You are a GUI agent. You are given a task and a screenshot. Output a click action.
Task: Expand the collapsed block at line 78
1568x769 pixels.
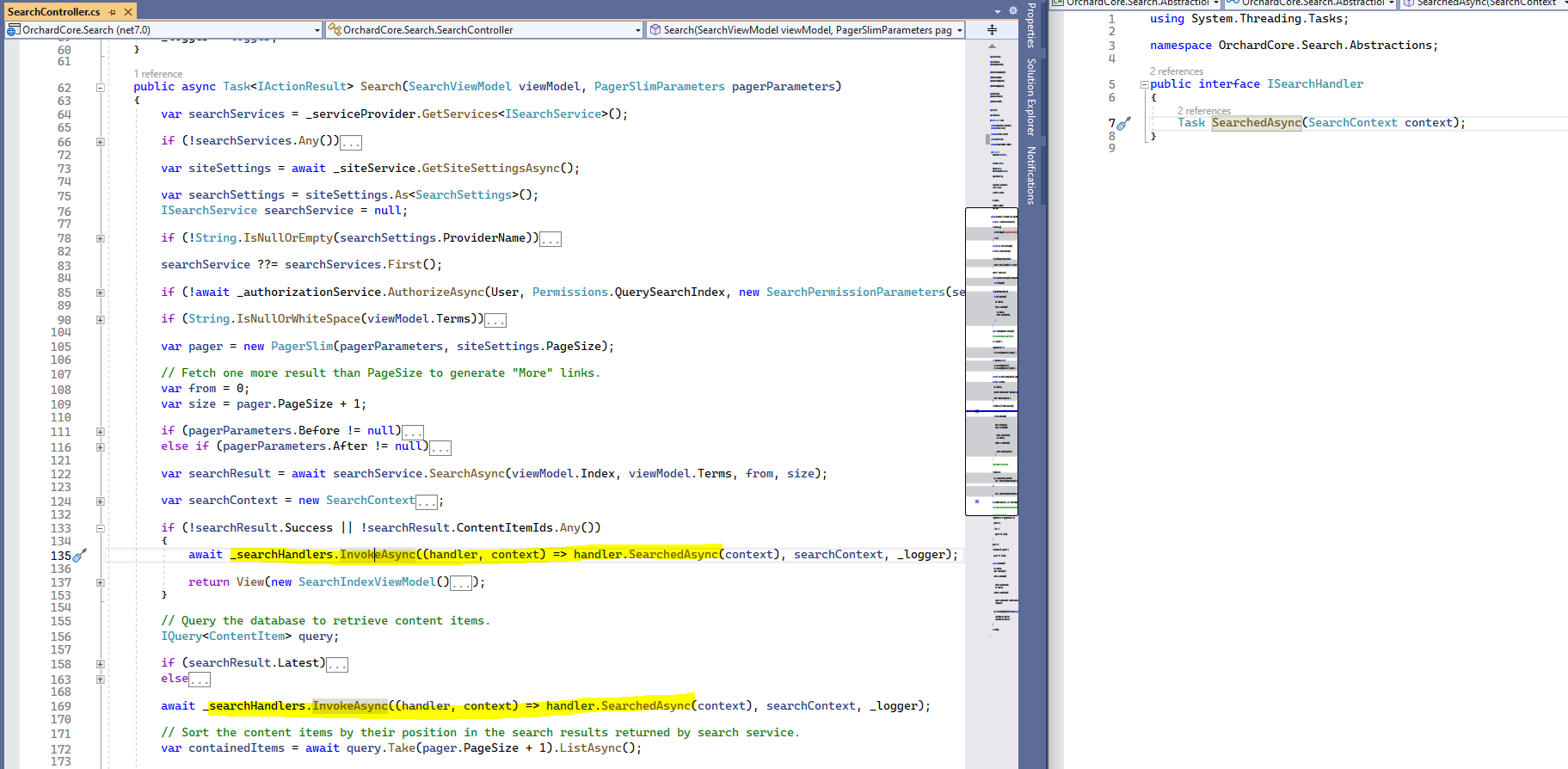point(101,238)
